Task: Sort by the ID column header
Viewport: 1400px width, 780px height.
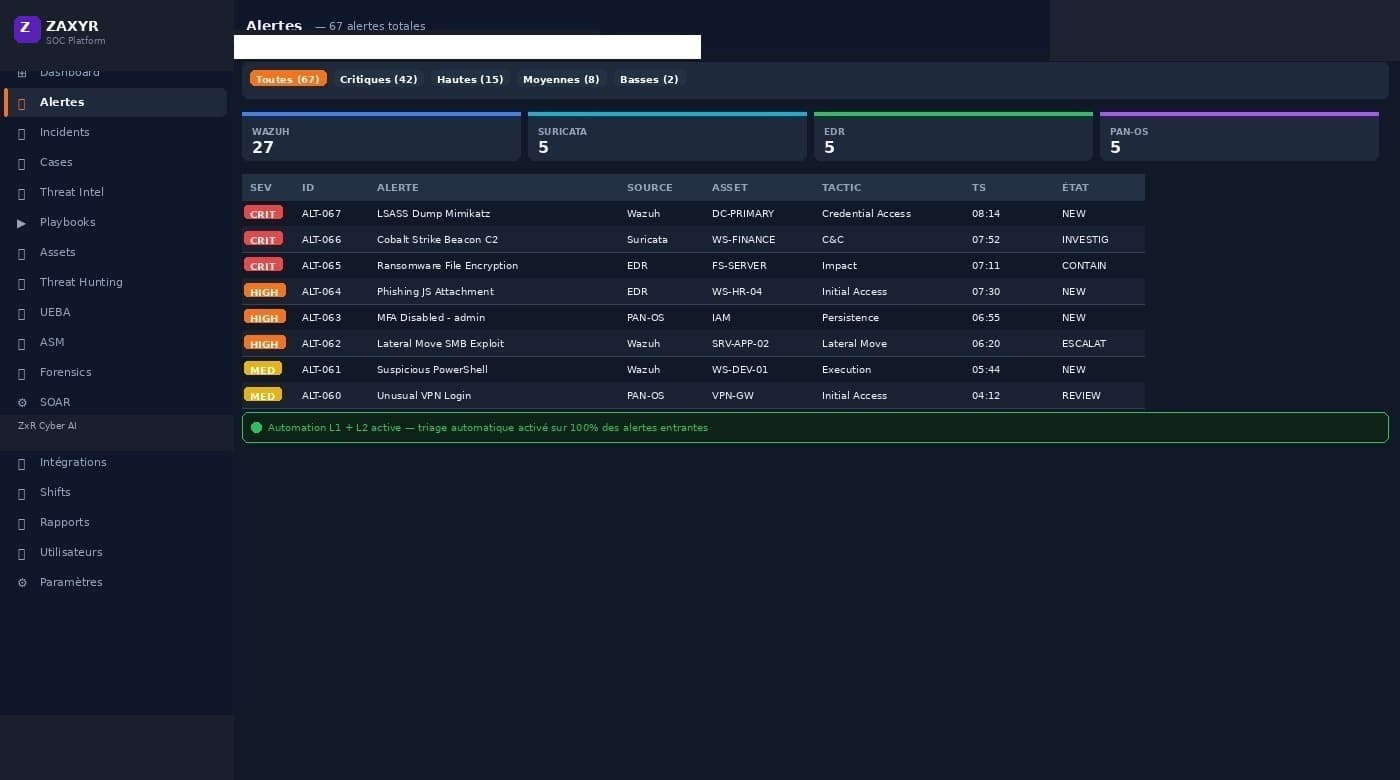Action: tap(308, 188)
